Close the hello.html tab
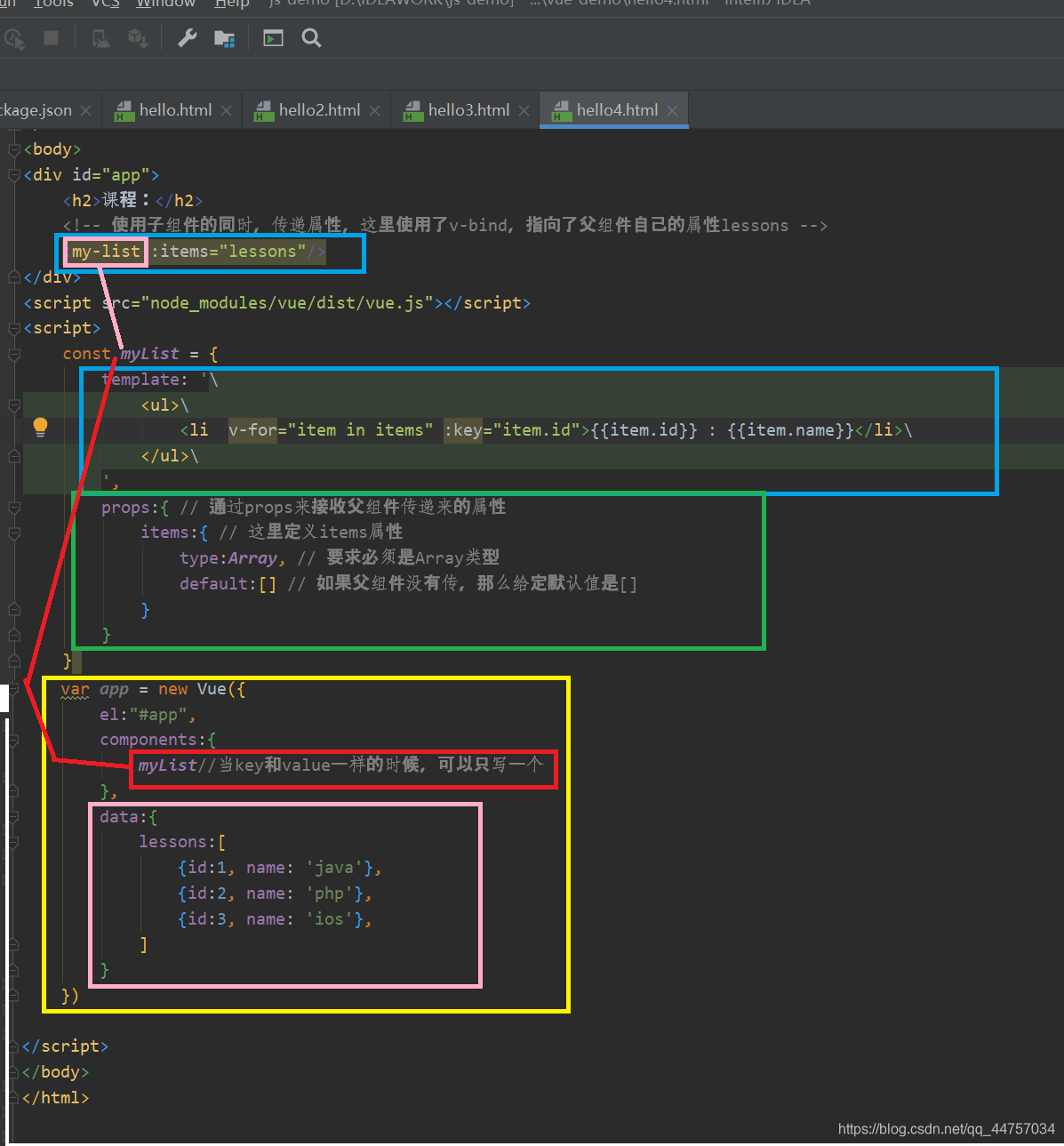1064x1146 pixels. pos(226,110)
